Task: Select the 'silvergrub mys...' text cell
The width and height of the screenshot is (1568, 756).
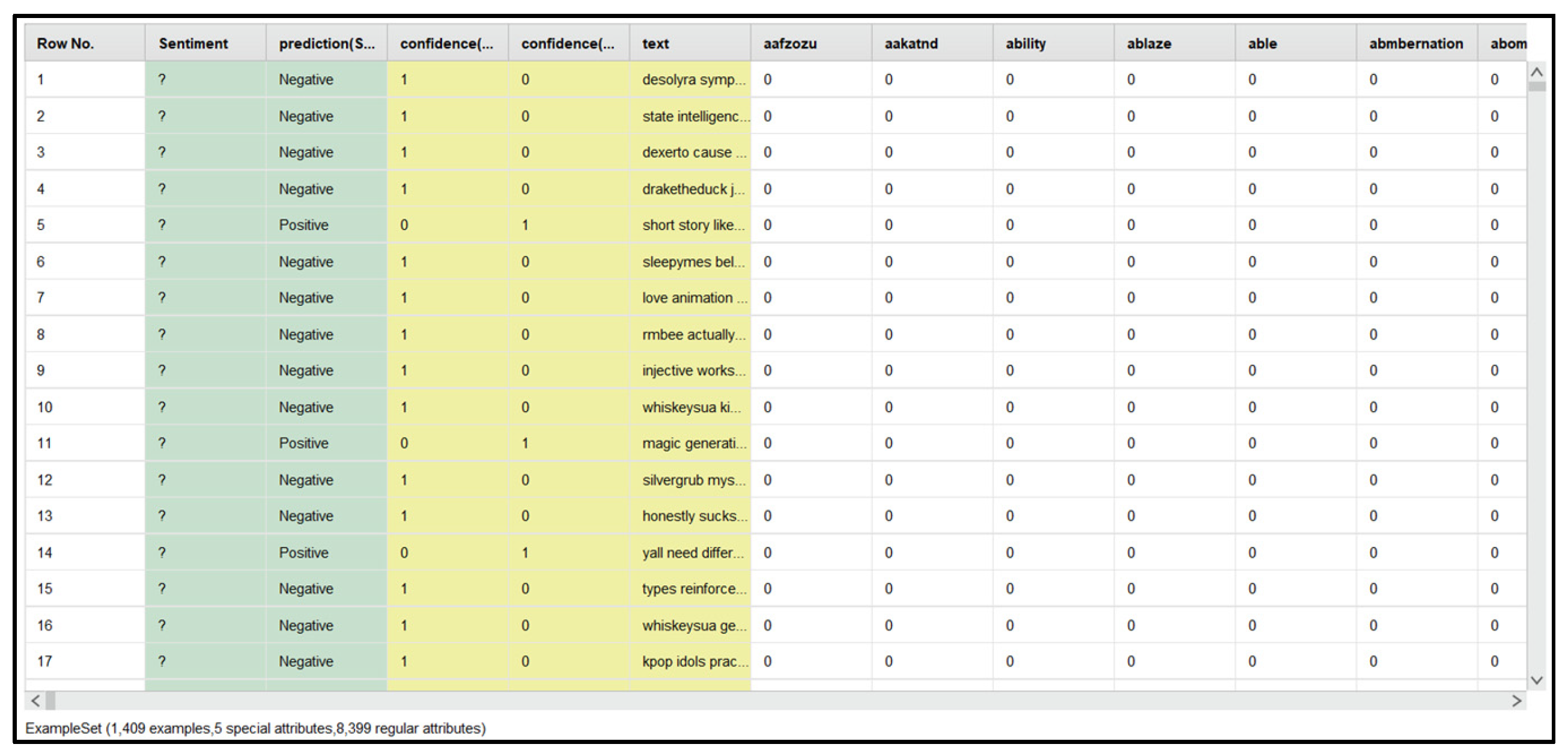Action: (690, 480)
